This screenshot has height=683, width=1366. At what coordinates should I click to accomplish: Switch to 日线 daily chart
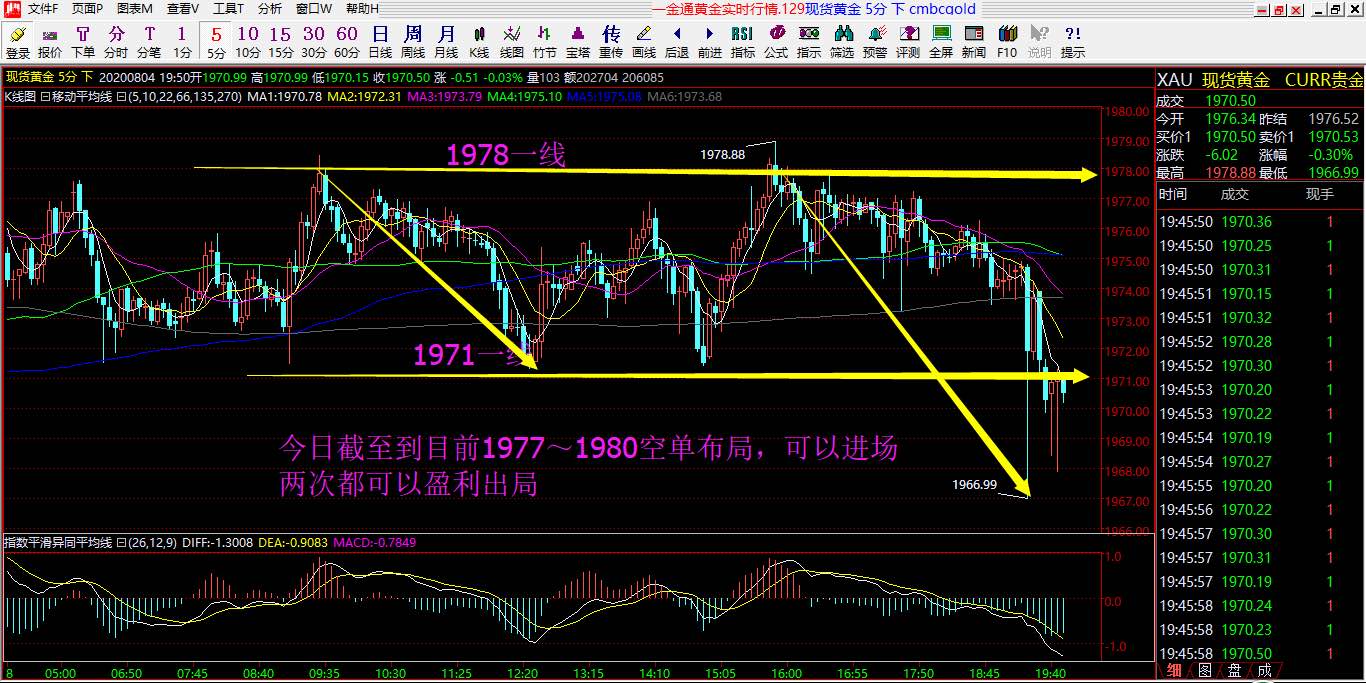tap(380, 43)
